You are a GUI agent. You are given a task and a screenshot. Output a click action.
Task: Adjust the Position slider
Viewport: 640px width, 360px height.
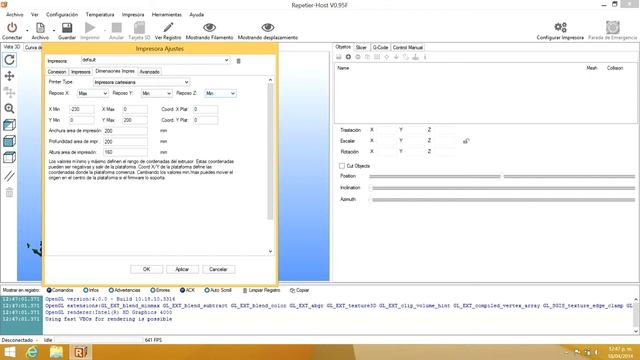coord(502,177)
